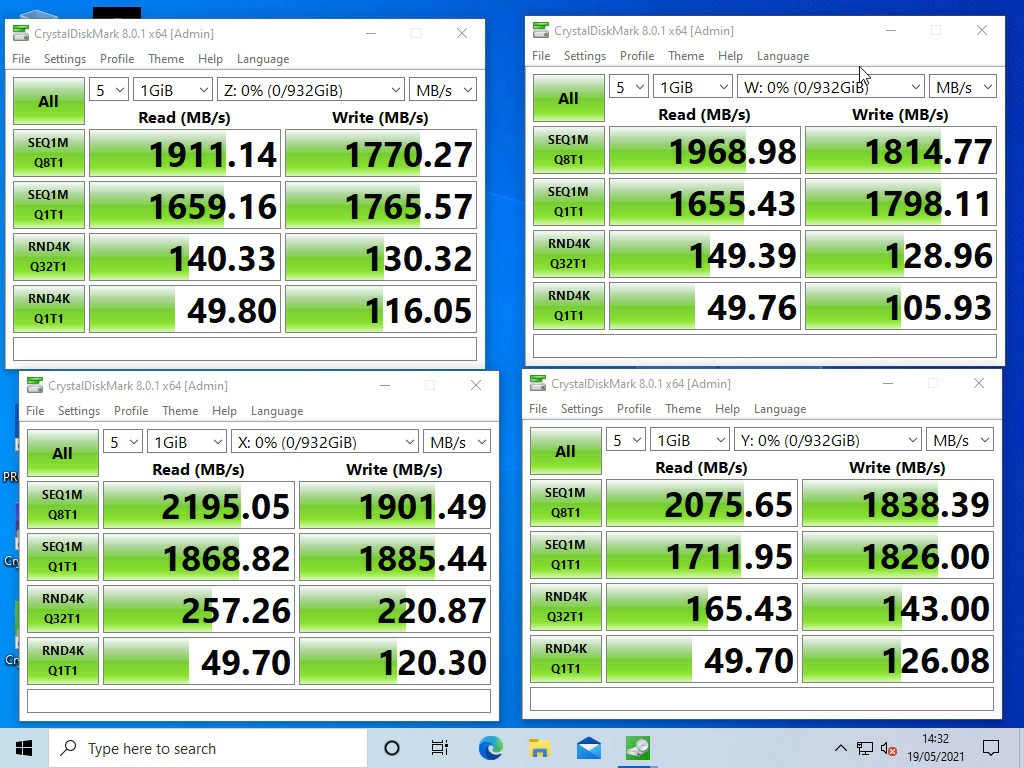1024x768 pixels.
Task: Open the Profile menu in the X: window
Action: [x=131, y=411]
